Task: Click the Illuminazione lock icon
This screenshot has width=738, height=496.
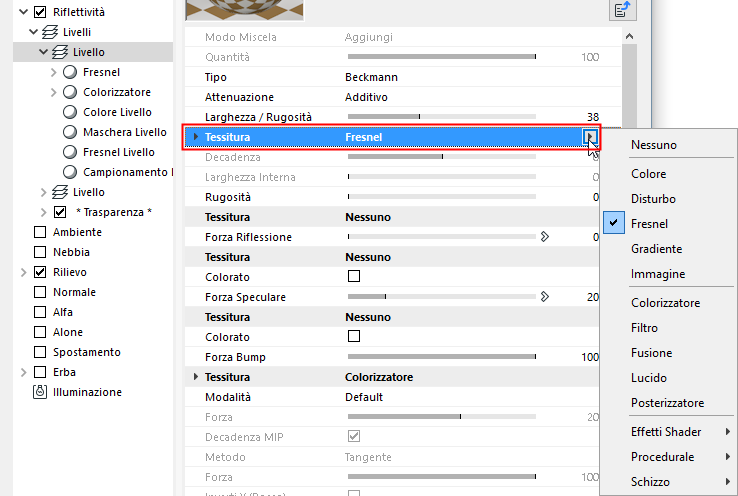Action: [40, 392]
